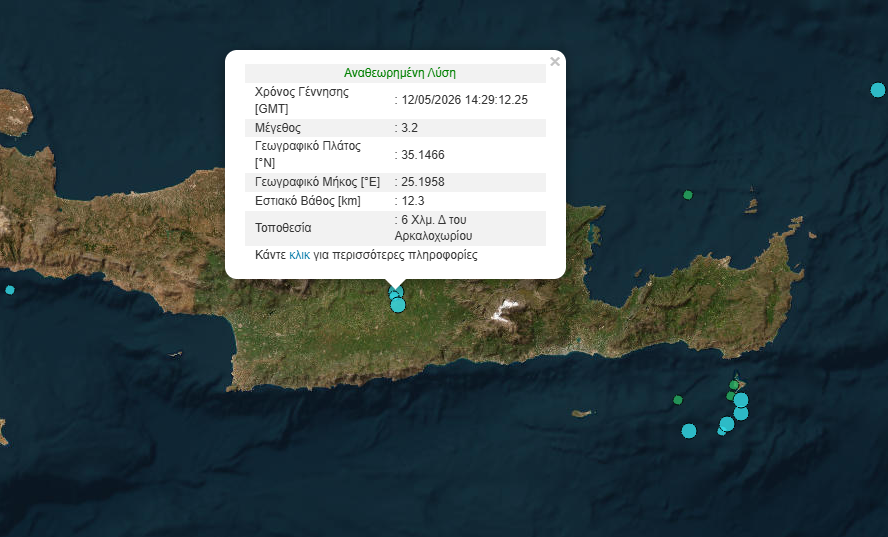This screenshot has width=888, height=537.
Task: Select the small cyan marker off Crete's western coast
Action: click(10, 290)
